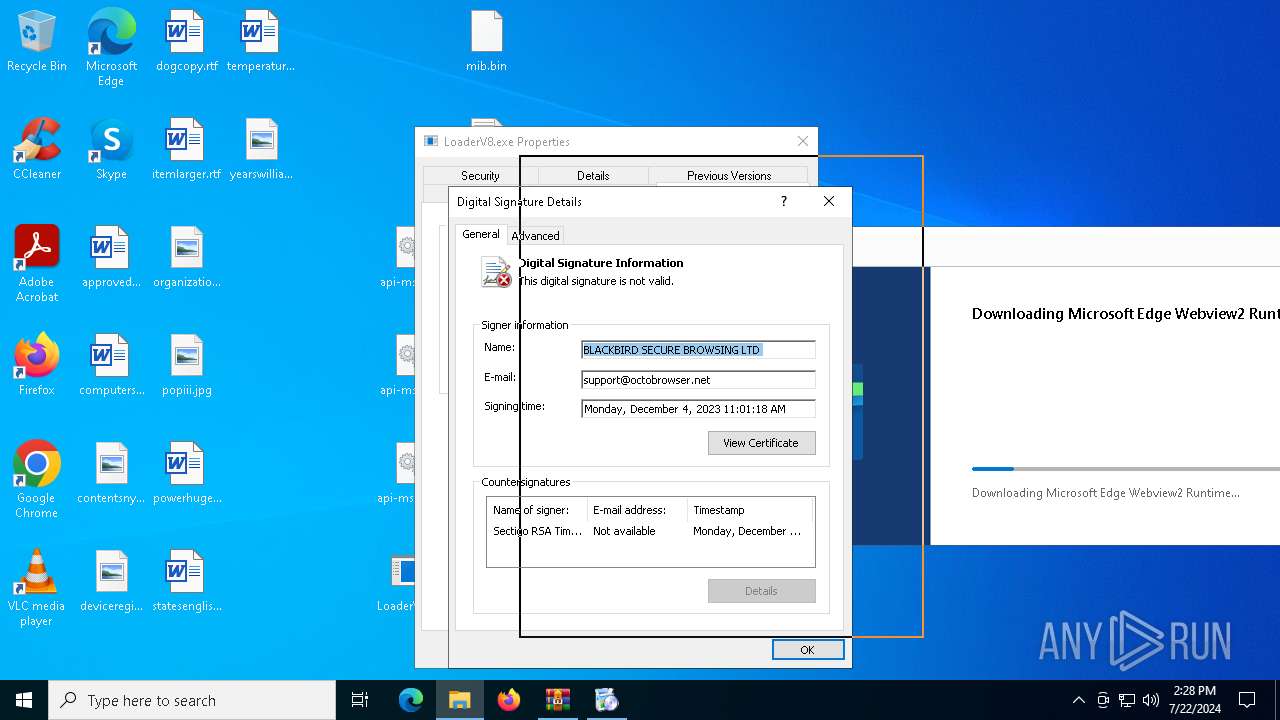Screen dimensions: 1280x720
Task: Click the signer Name field
Action: pyautogui.click(x=698, y=350)
